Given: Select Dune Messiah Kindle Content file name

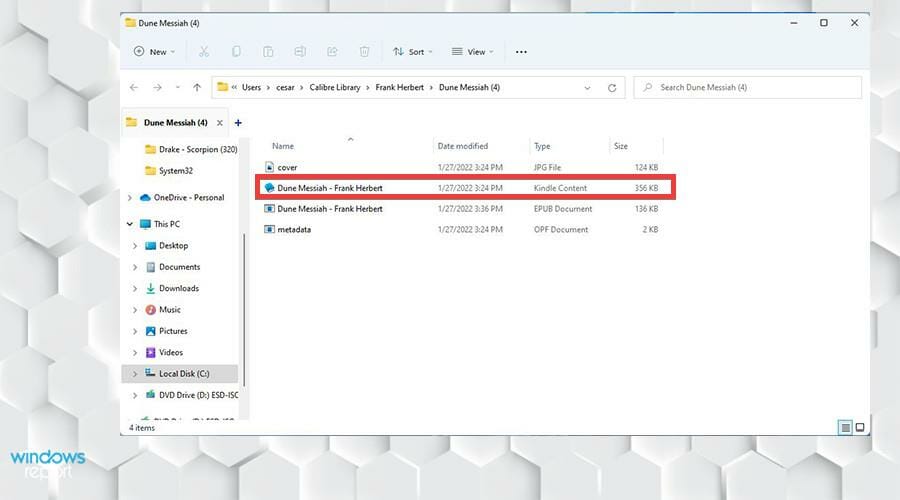Looking at the screenshot, I should point(329,188).
